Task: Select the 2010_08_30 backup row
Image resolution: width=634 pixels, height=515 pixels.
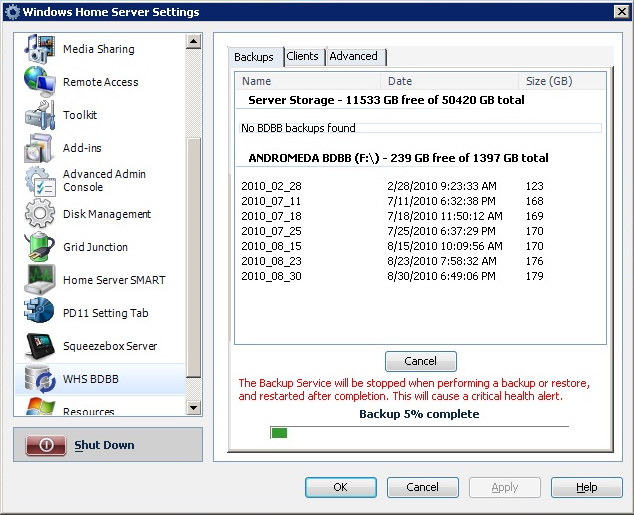Action: [x=421, y=276]
